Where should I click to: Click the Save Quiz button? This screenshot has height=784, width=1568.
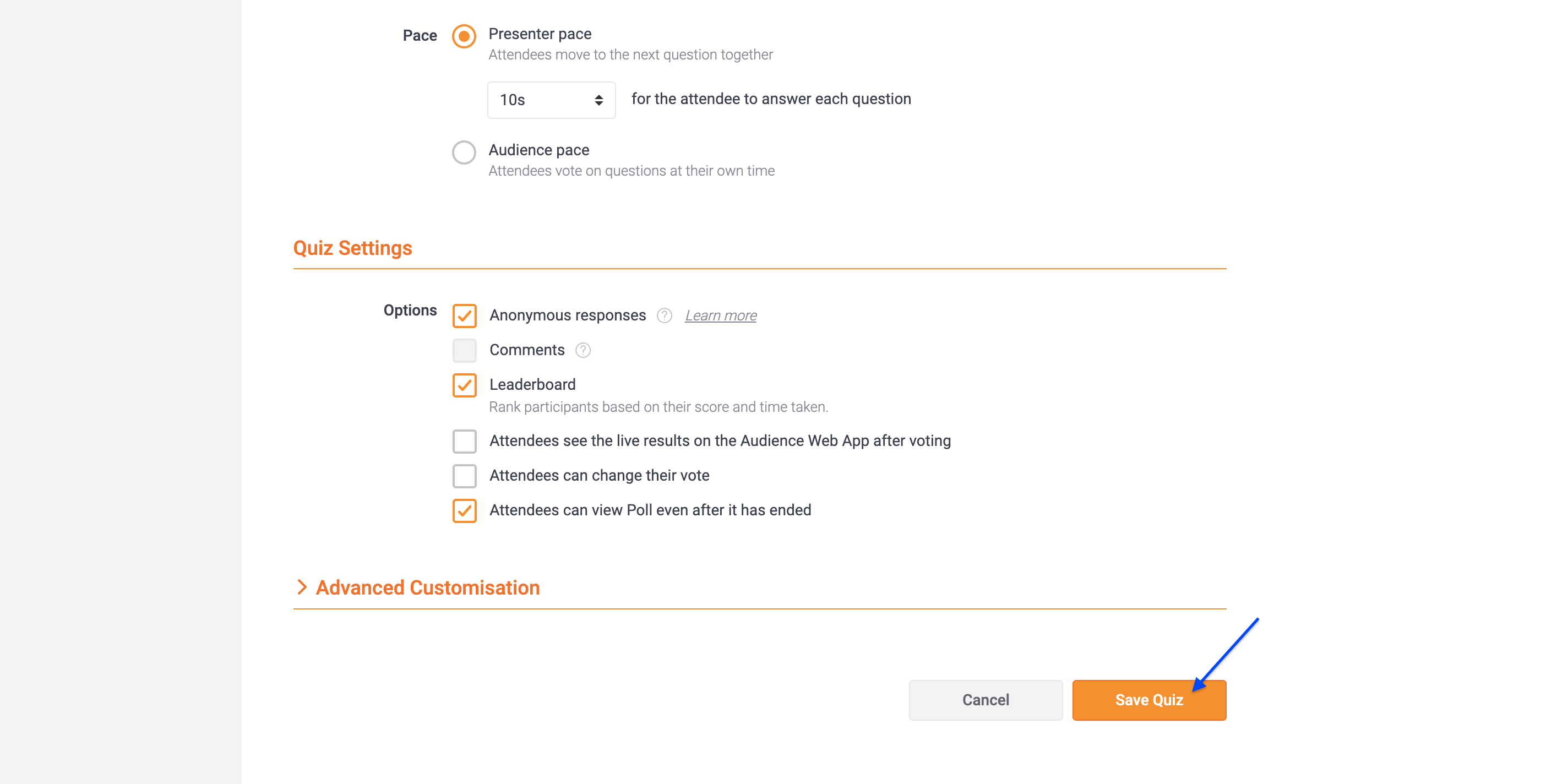pos(1149,700)
